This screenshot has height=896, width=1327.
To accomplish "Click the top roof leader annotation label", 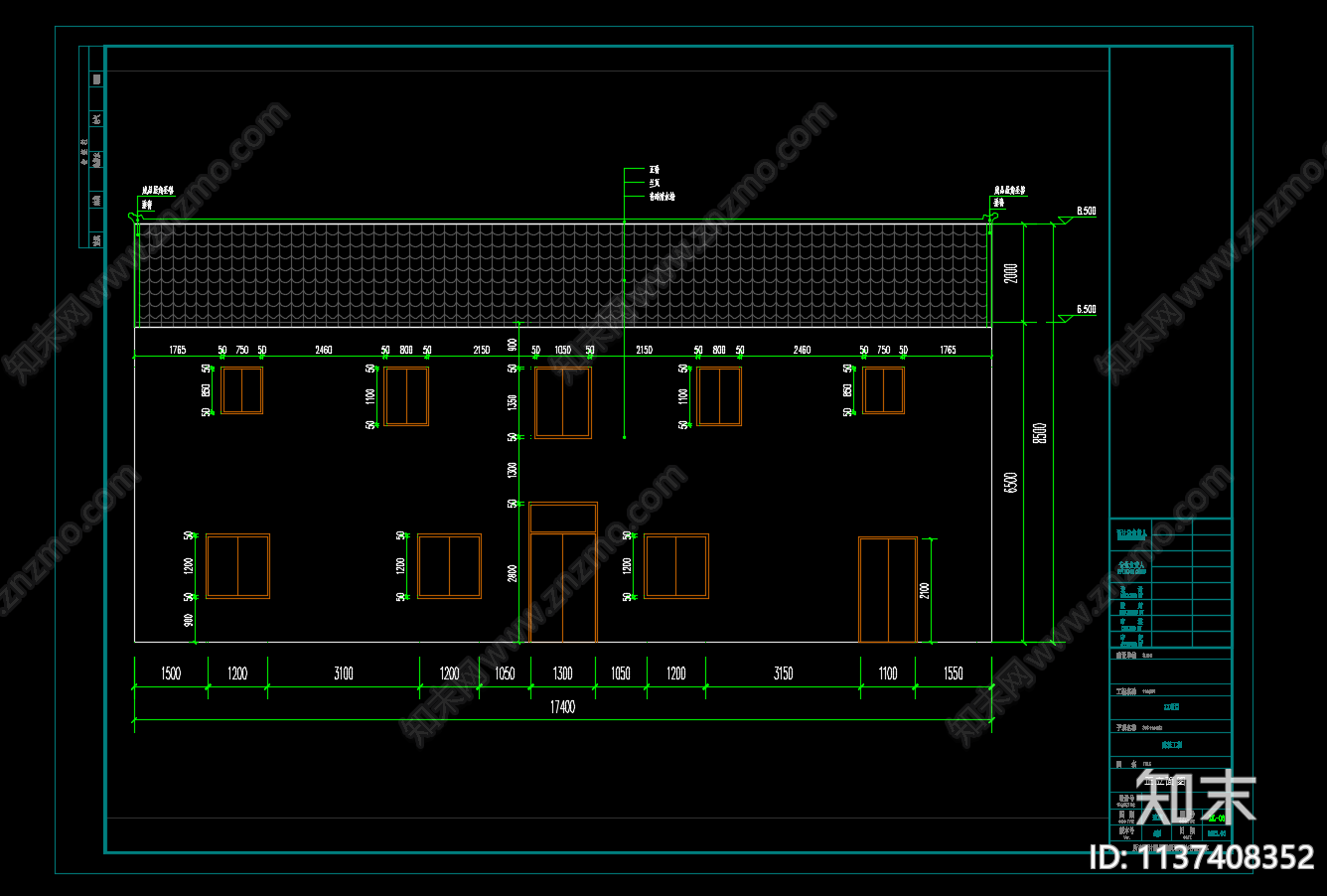I will (656, 170).
